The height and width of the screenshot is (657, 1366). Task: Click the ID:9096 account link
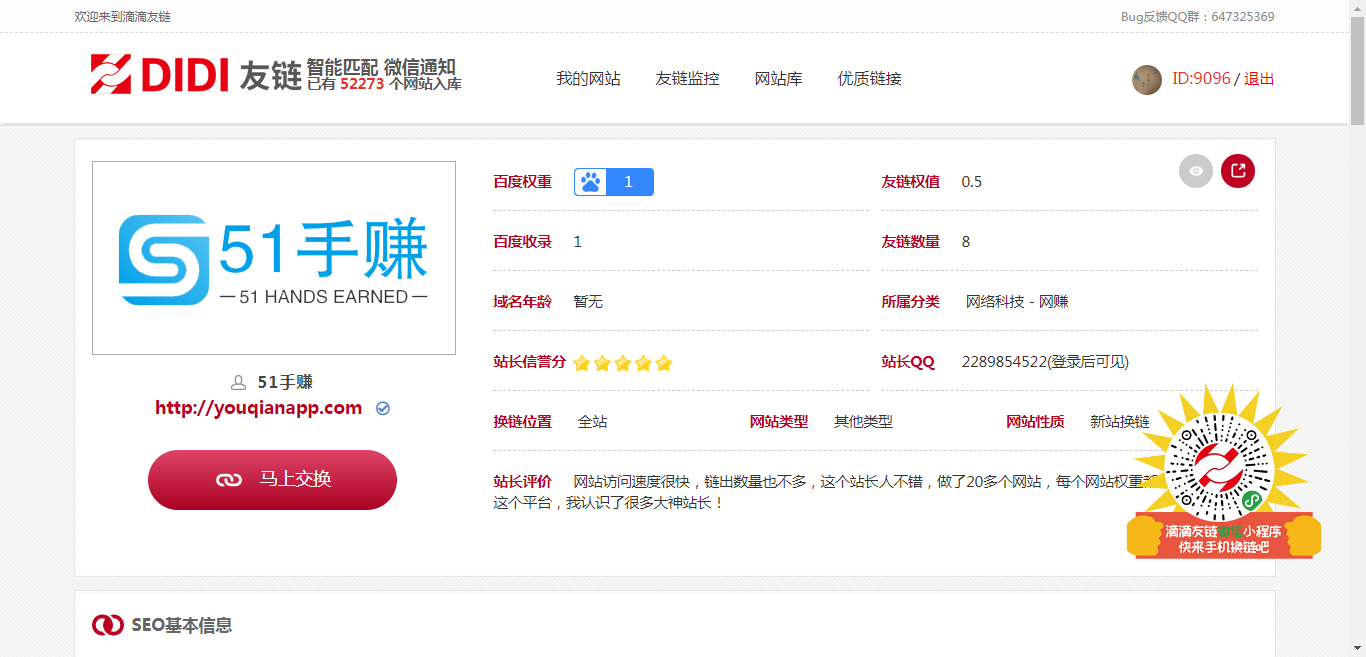coord(1201,79)
